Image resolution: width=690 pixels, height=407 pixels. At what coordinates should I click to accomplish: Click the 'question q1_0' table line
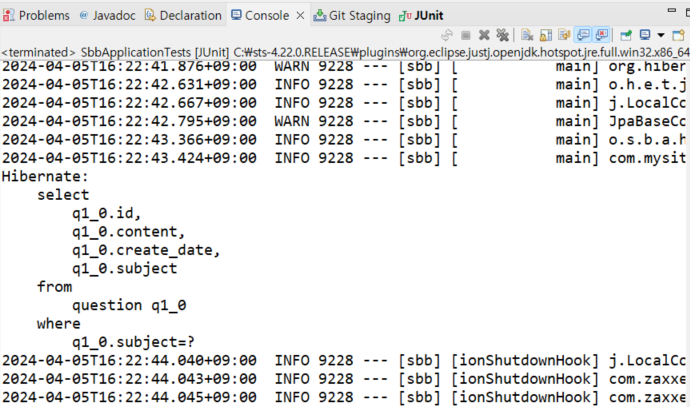pyautogui.click(x=129, y=305)
